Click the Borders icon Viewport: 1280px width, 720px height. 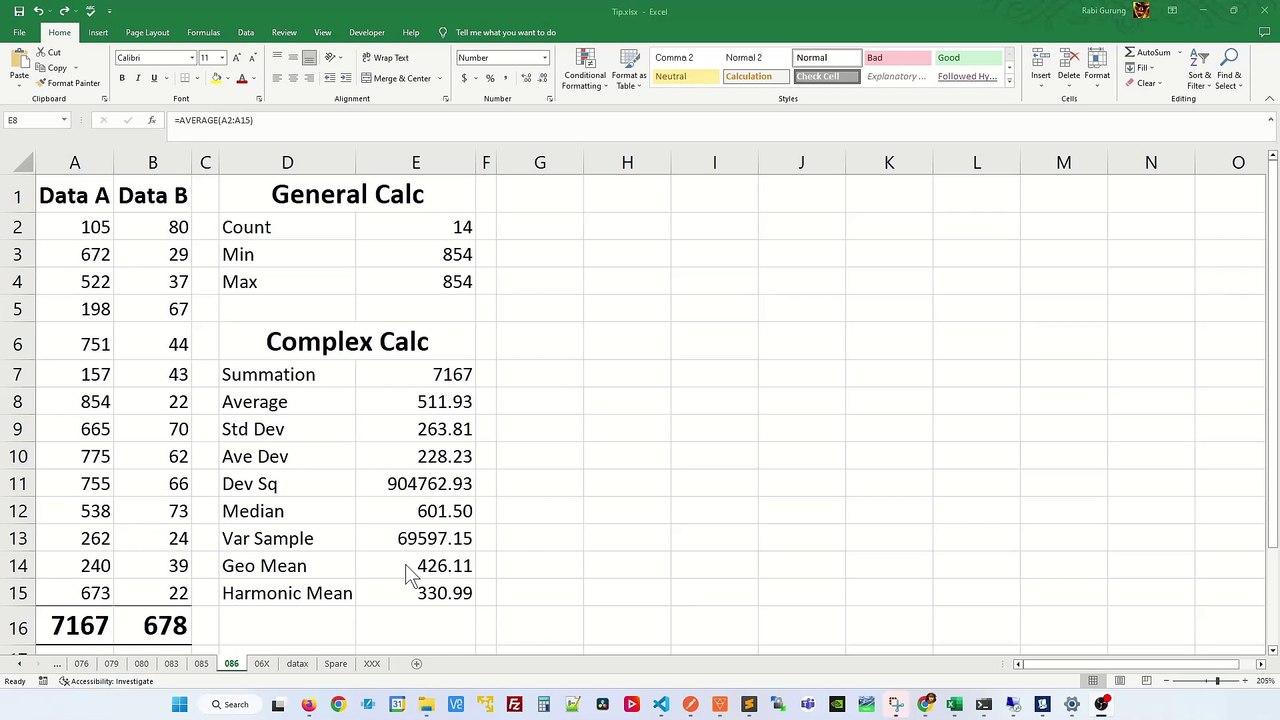pyautogui.click(x=184, y=78)
